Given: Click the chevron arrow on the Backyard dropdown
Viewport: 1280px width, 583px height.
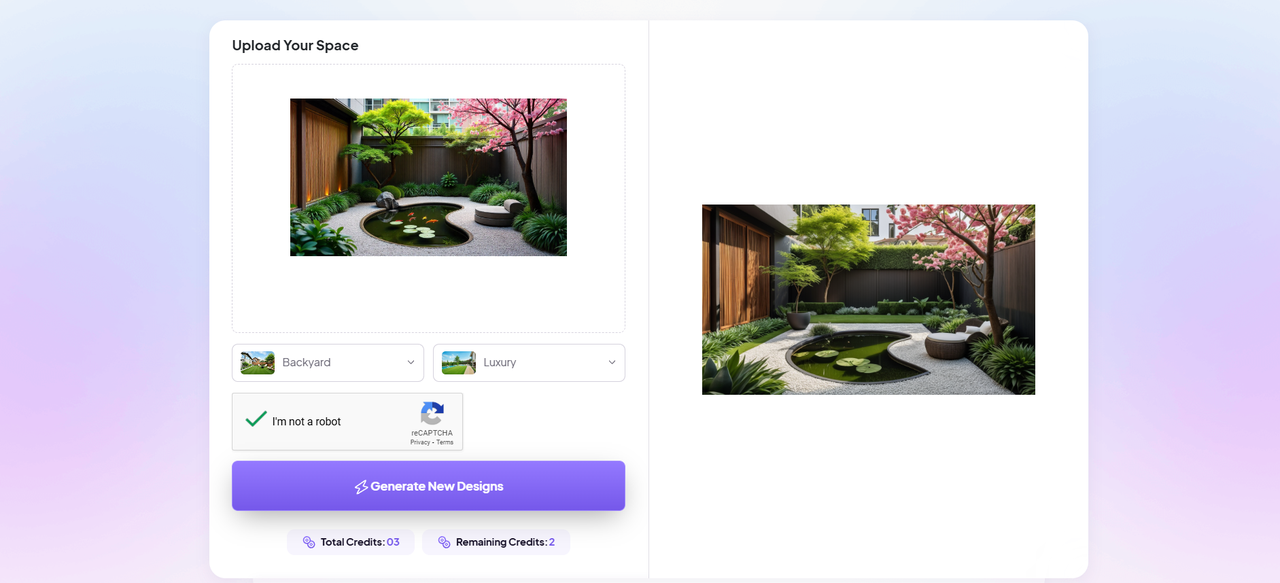Looking at the screenshot, I should tap(410, 362).
